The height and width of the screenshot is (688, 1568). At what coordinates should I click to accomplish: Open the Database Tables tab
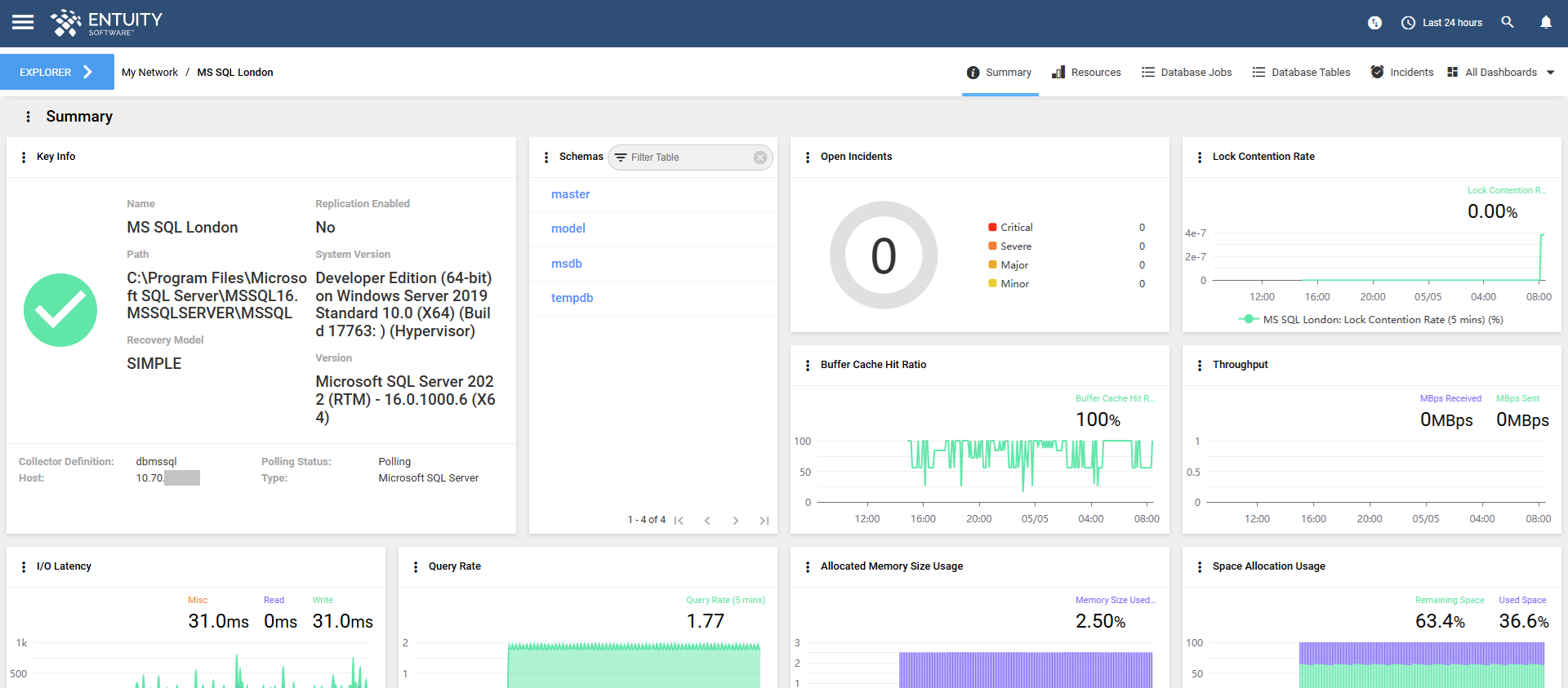[x=1301, y=72]
